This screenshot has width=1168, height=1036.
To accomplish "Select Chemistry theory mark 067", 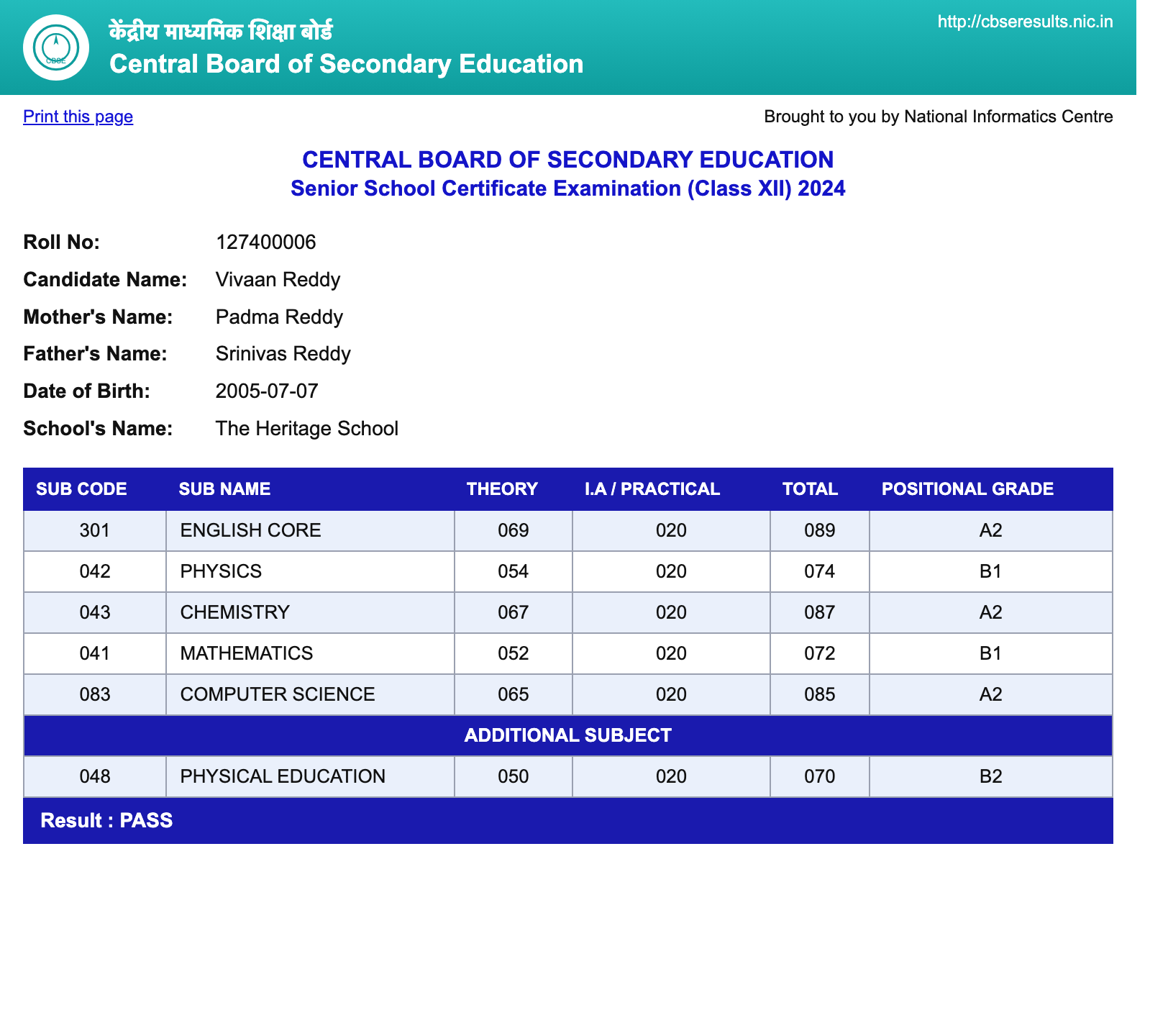I will [514, 613].
